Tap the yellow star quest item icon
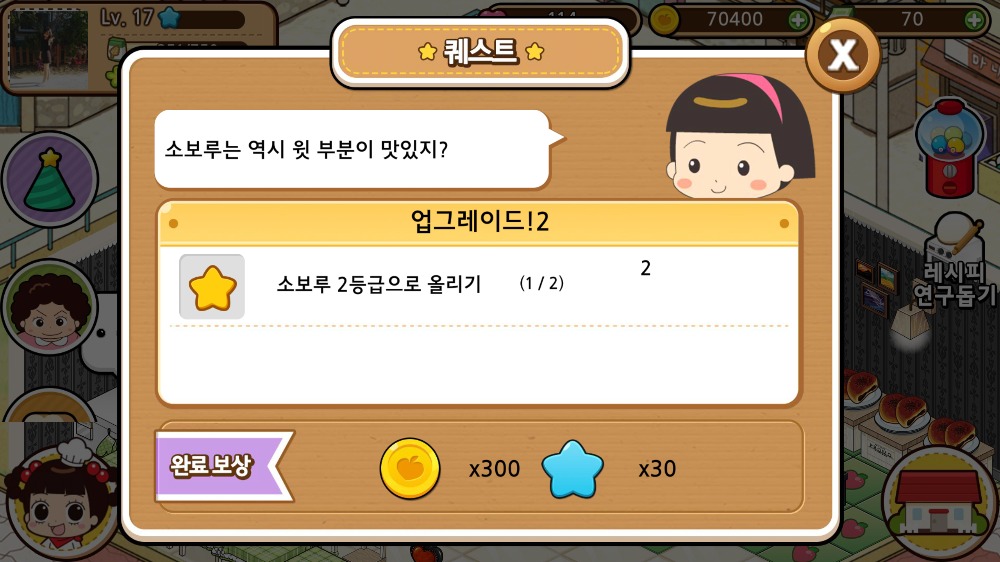This screenshot has height=562, width=1000. tap(212, 286)
